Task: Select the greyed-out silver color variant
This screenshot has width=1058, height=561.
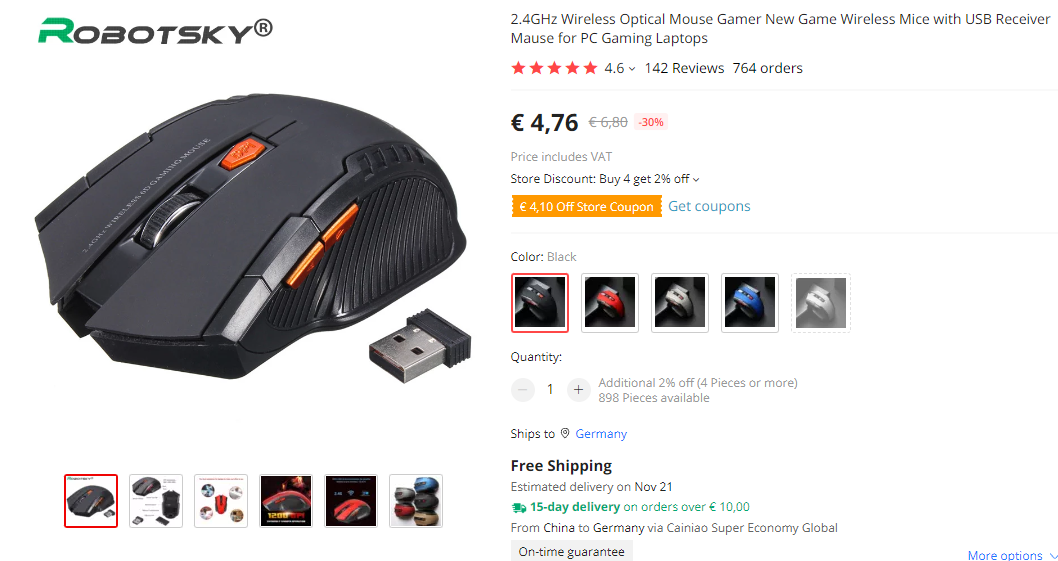Action: tap(820, 302)
